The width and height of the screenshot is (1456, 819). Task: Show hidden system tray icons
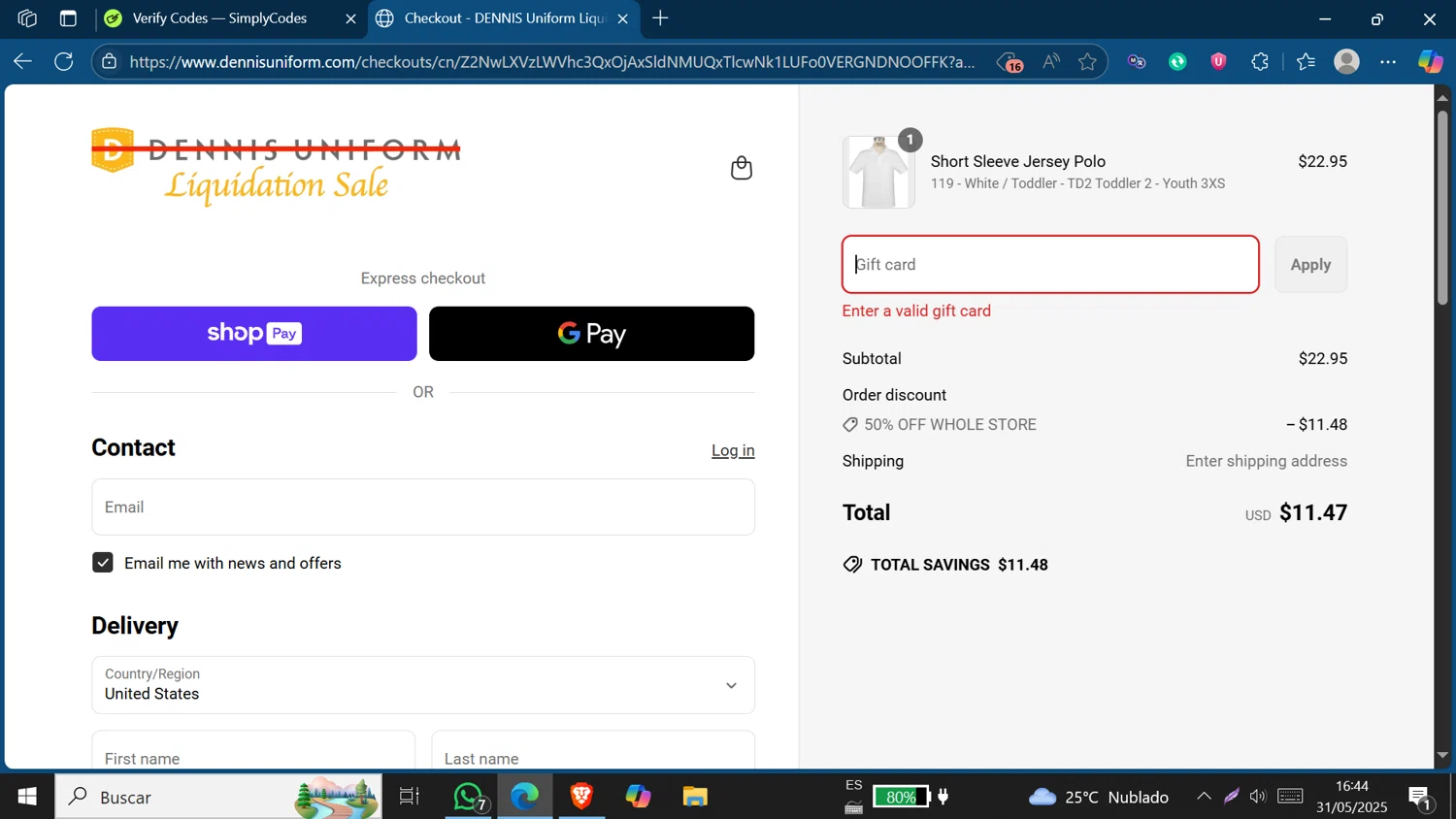tap(1204, 797)
